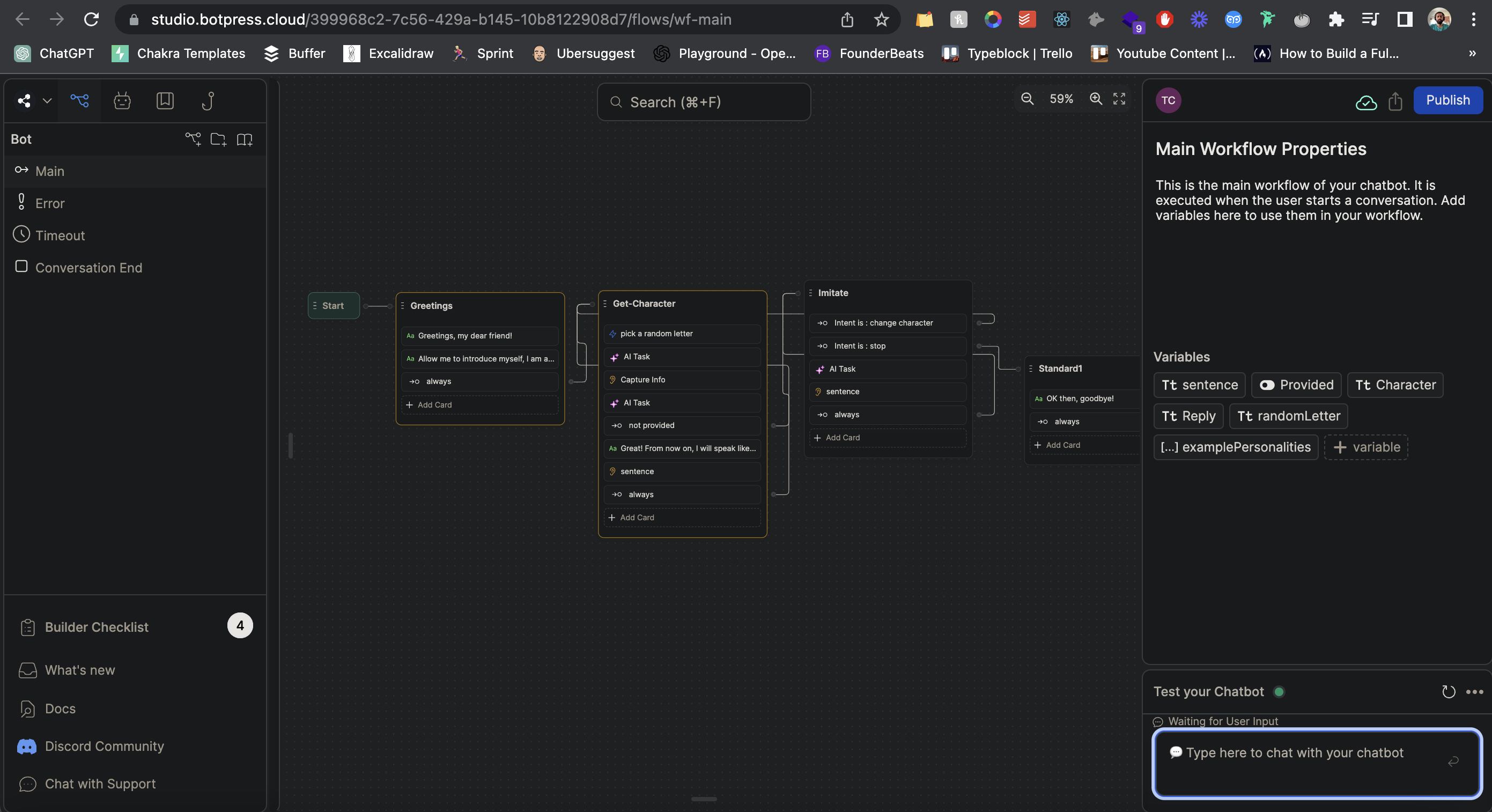Viewport: 1492px width, 812px height.
Task: Open the Chatbot agent panel via robot icon
Action: (122, 100)
